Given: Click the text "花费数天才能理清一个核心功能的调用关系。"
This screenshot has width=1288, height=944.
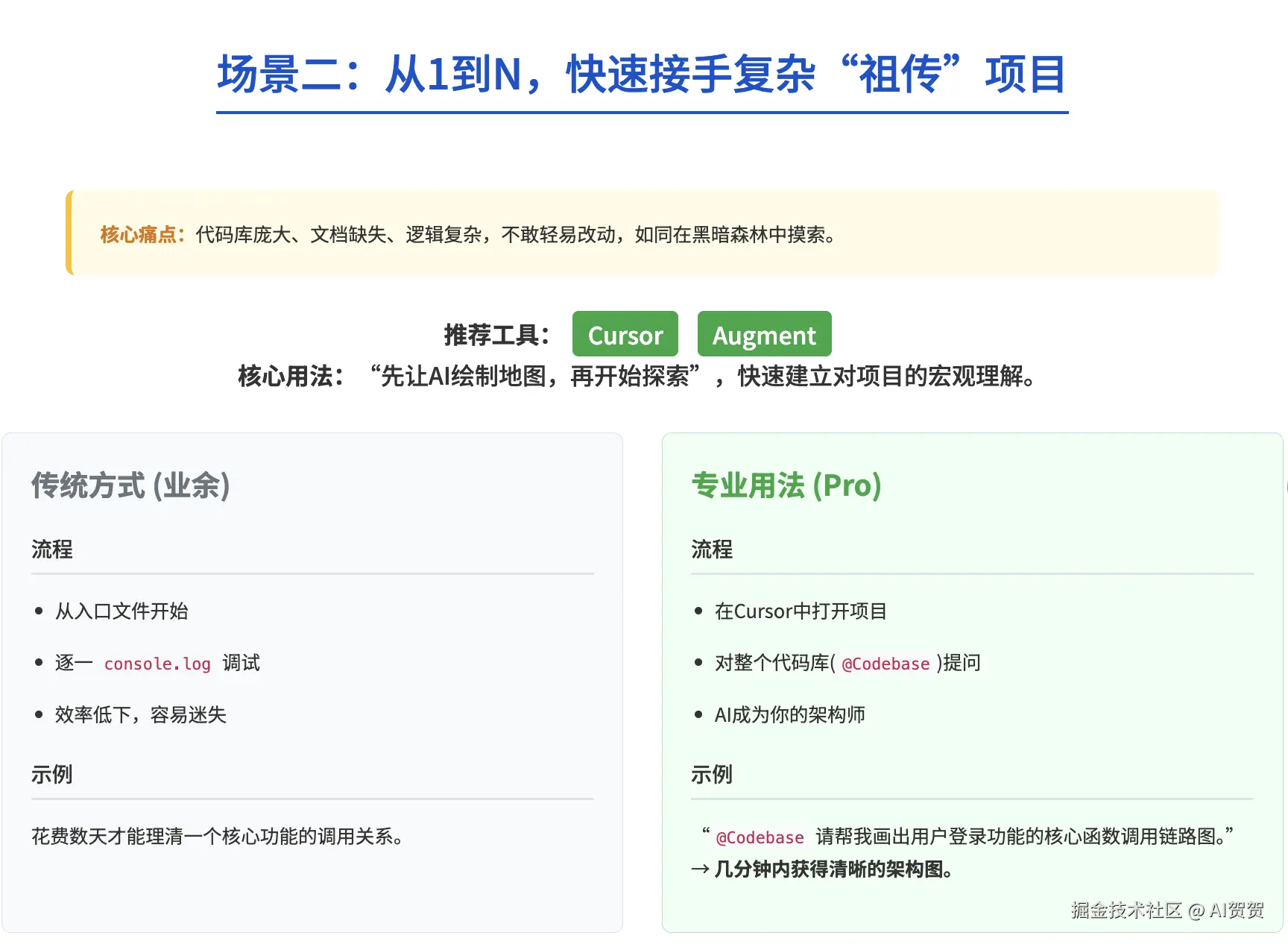Looking at the screenshot, I should pyautogui.click(x=218, y=836).
